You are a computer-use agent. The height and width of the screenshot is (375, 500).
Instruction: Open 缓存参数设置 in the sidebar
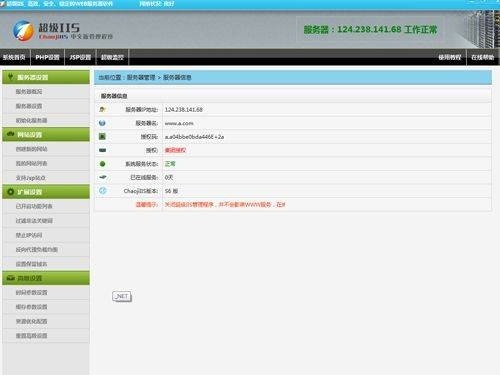[x=46, y=307]
